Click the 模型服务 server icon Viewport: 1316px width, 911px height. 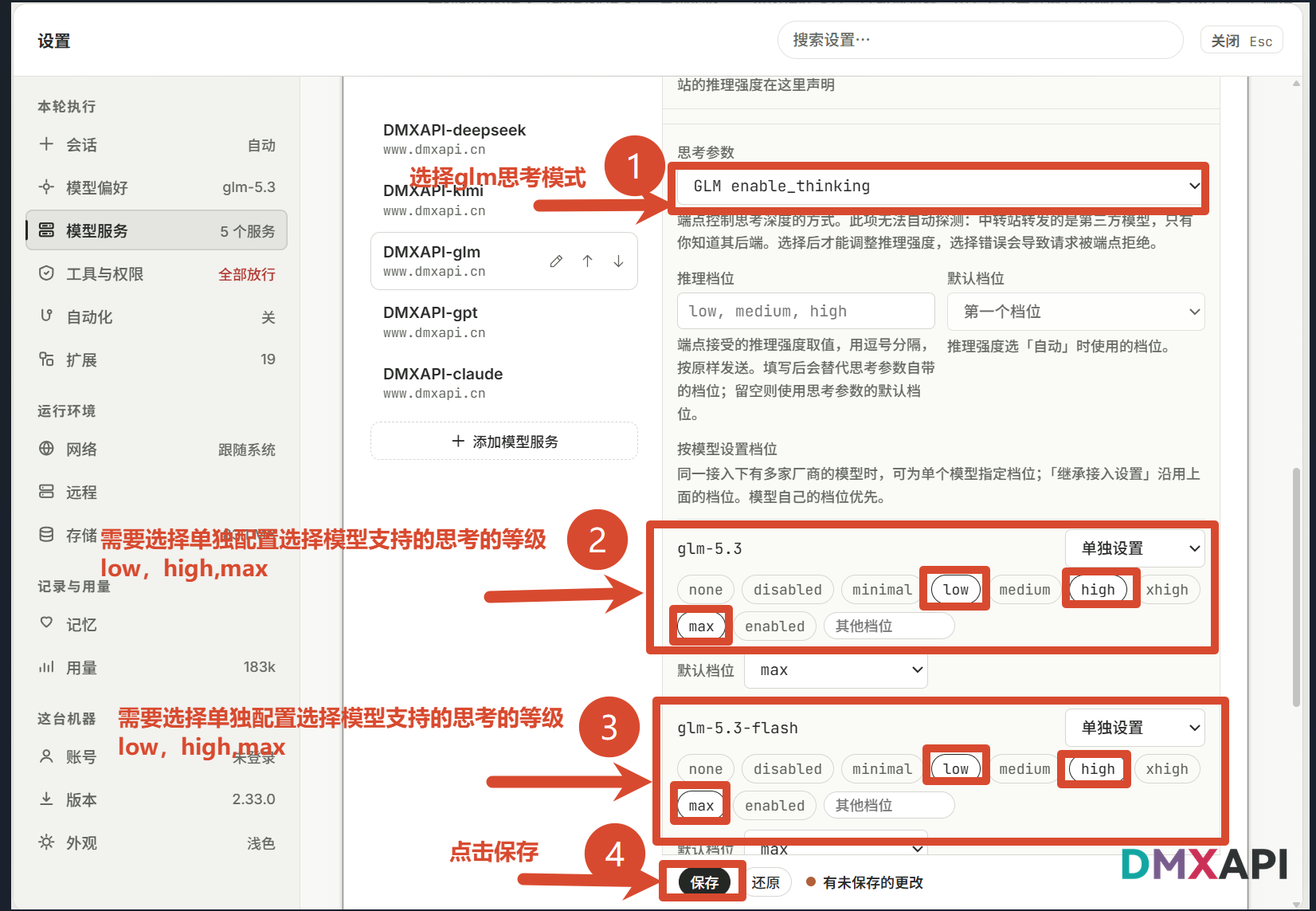click(x=46, y=230)
